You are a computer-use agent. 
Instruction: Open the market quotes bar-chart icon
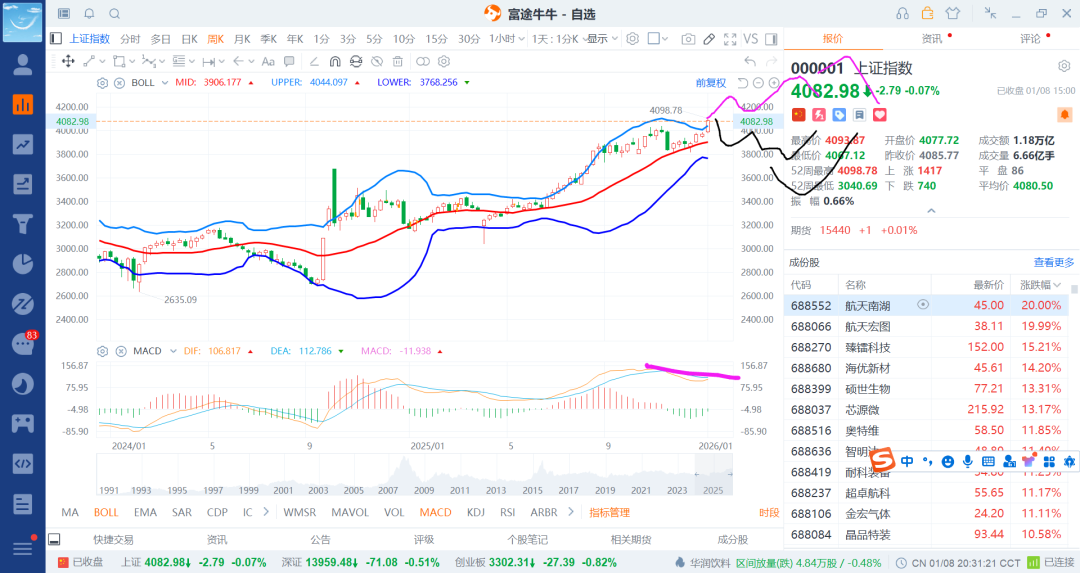coord(23,105)
